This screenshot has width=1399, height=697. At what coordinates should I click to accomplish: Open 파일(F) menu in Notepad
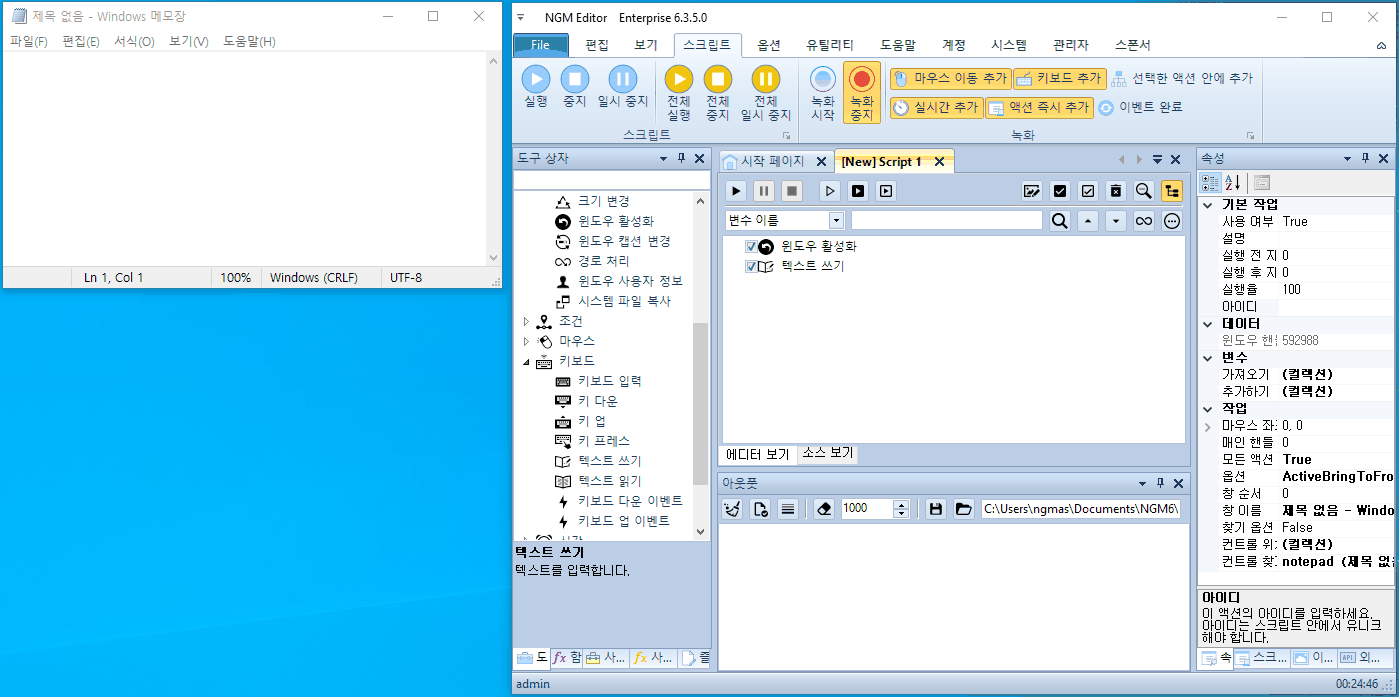(x=29, y=41)
